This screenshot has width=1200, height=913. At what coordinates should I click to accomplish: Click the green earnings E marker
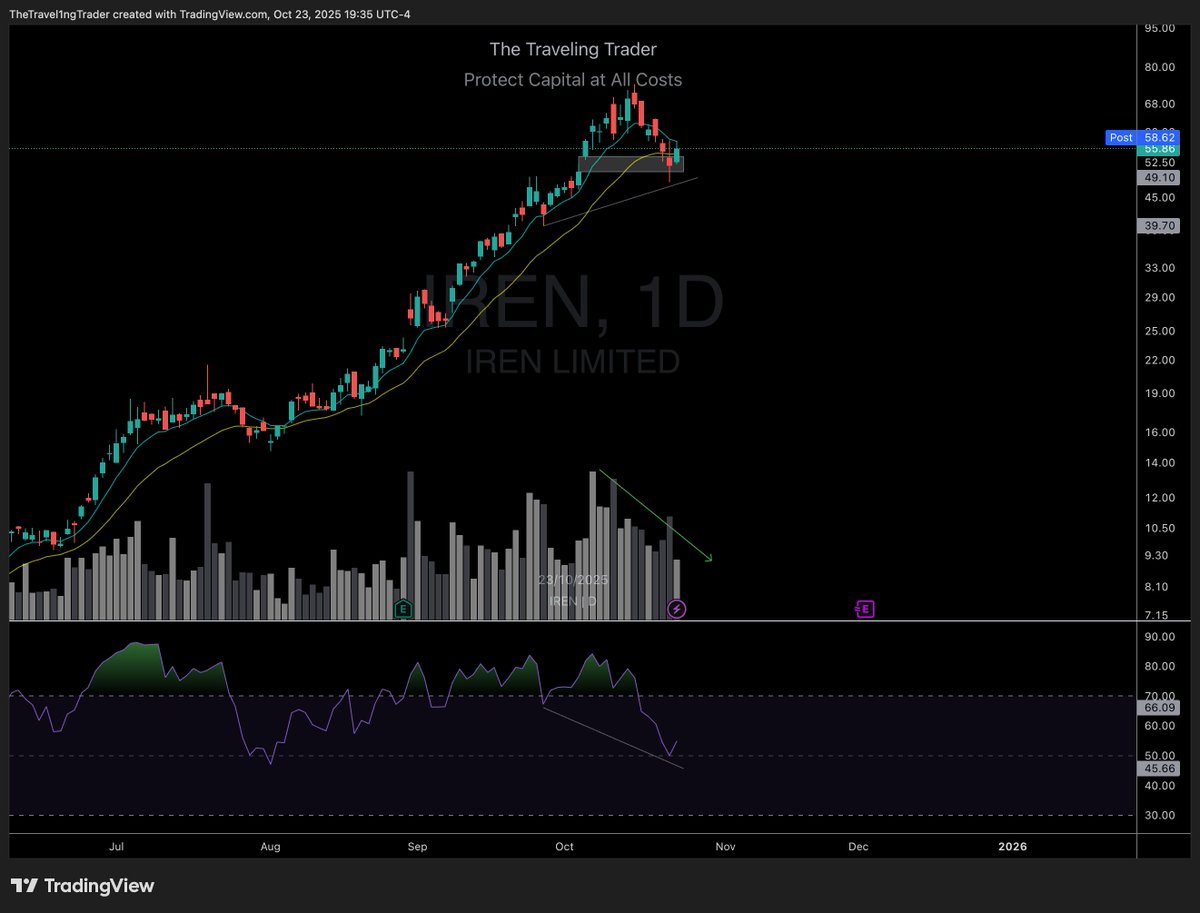tap(403, 608)
